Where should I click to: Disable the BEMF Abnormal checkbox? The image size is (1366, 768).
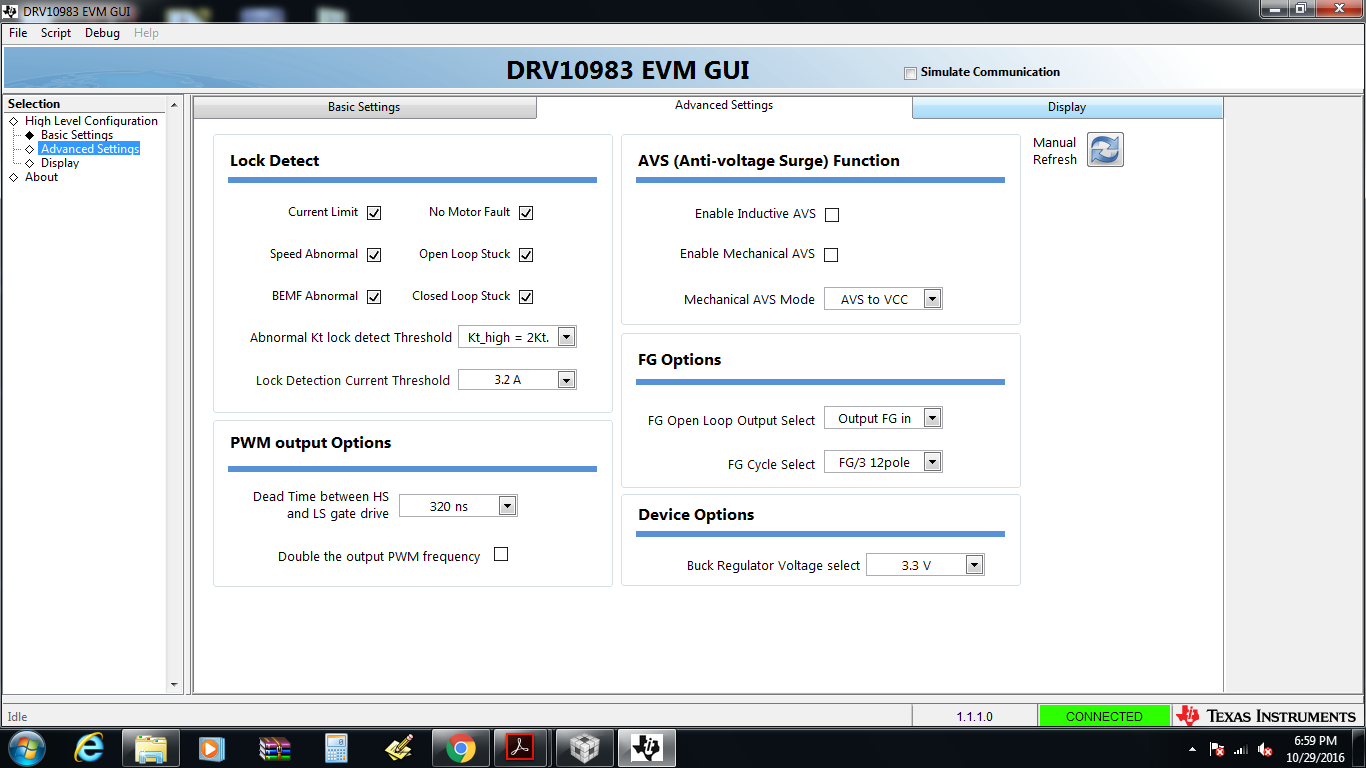(x=374, y=297)
